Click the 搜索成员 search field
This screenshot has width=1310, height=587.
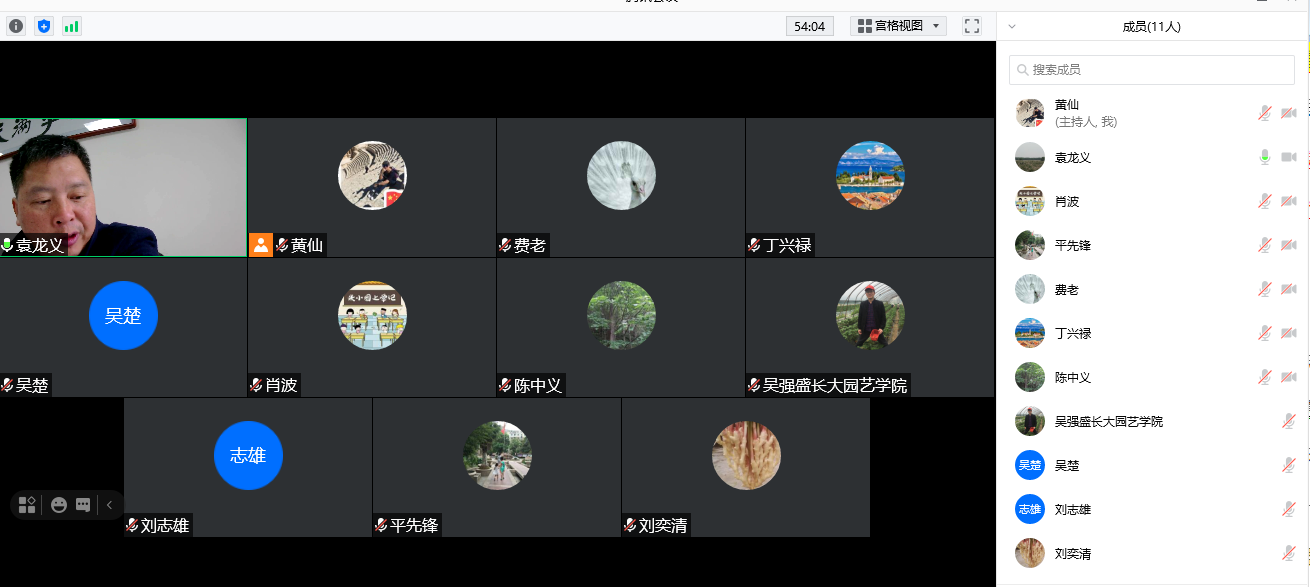(1152, 70)
